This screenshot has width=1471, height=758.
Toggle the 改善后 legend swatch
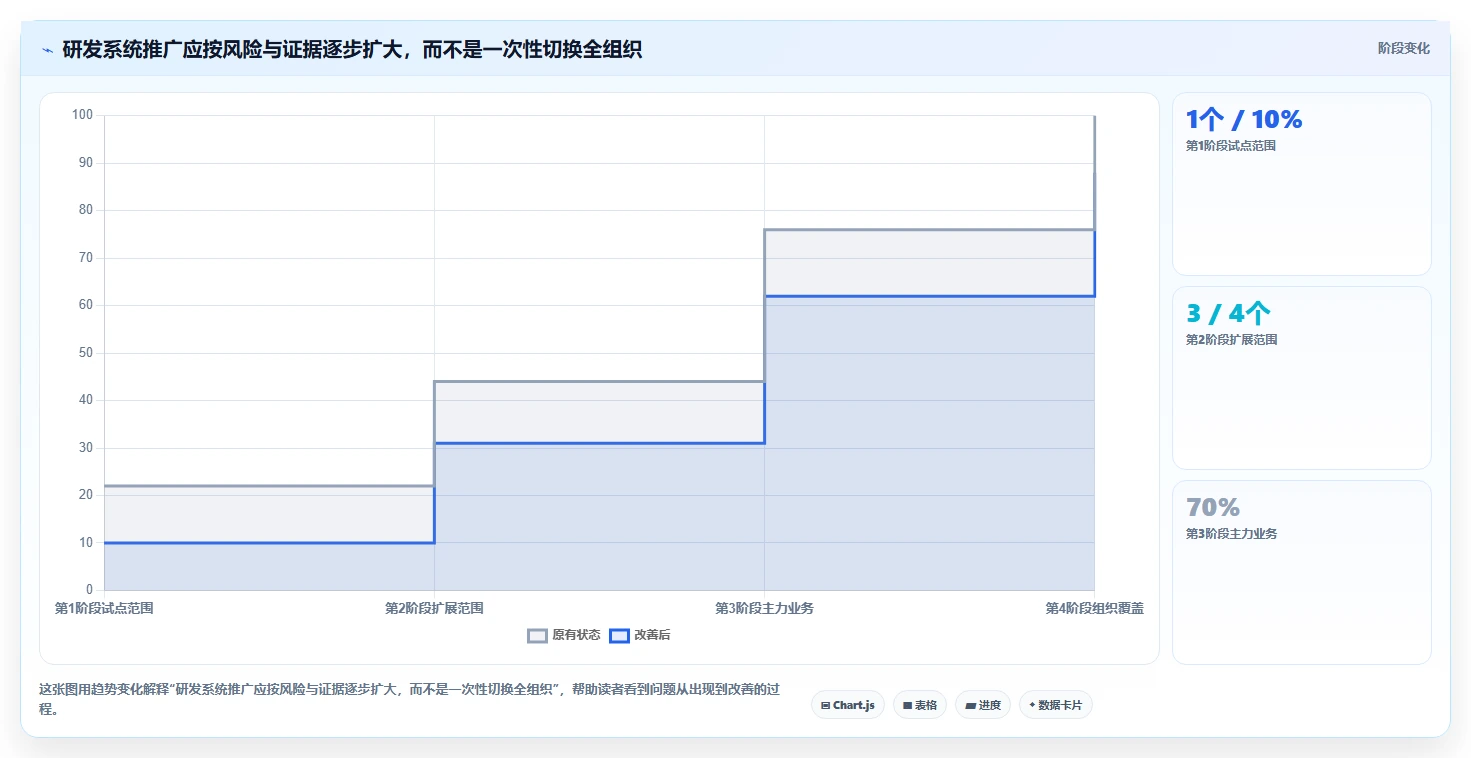point(619,635)
